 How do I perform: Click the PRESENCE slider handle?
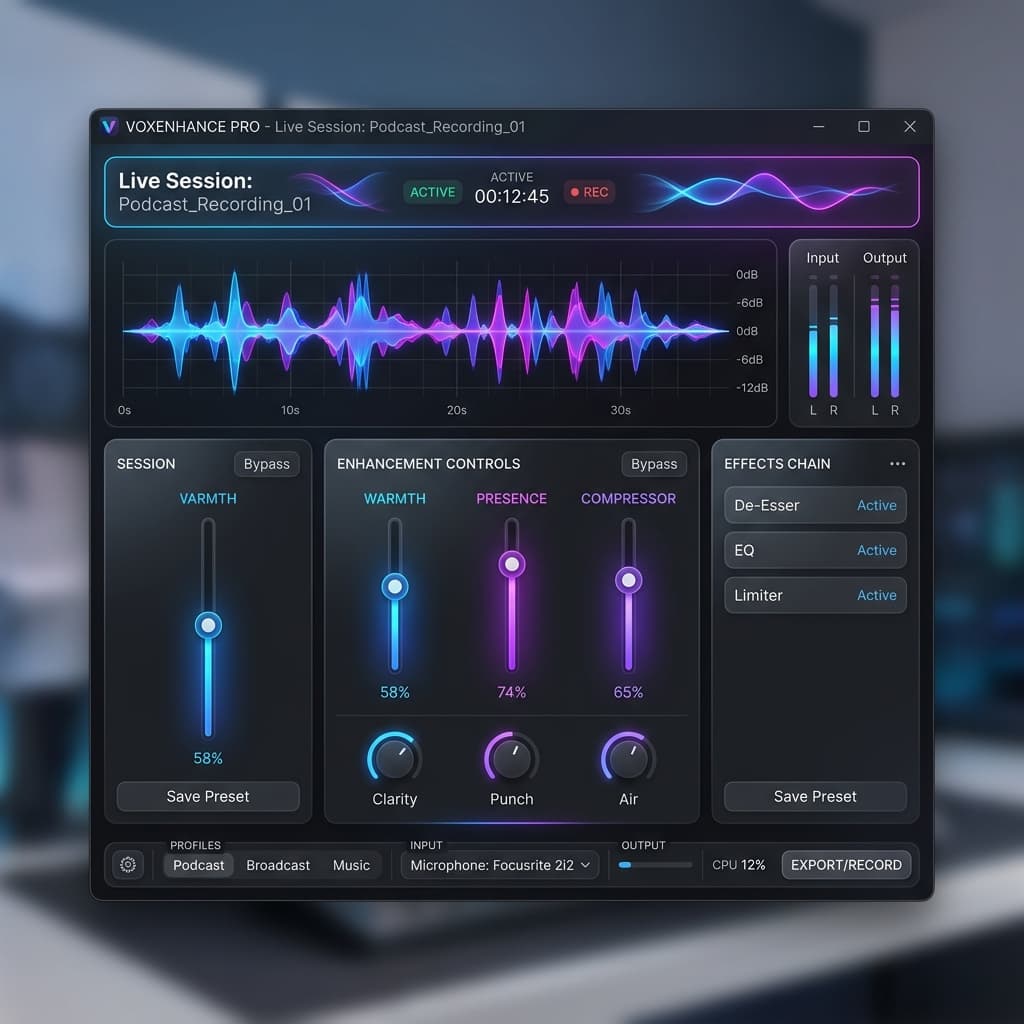(x=511, y=564)
